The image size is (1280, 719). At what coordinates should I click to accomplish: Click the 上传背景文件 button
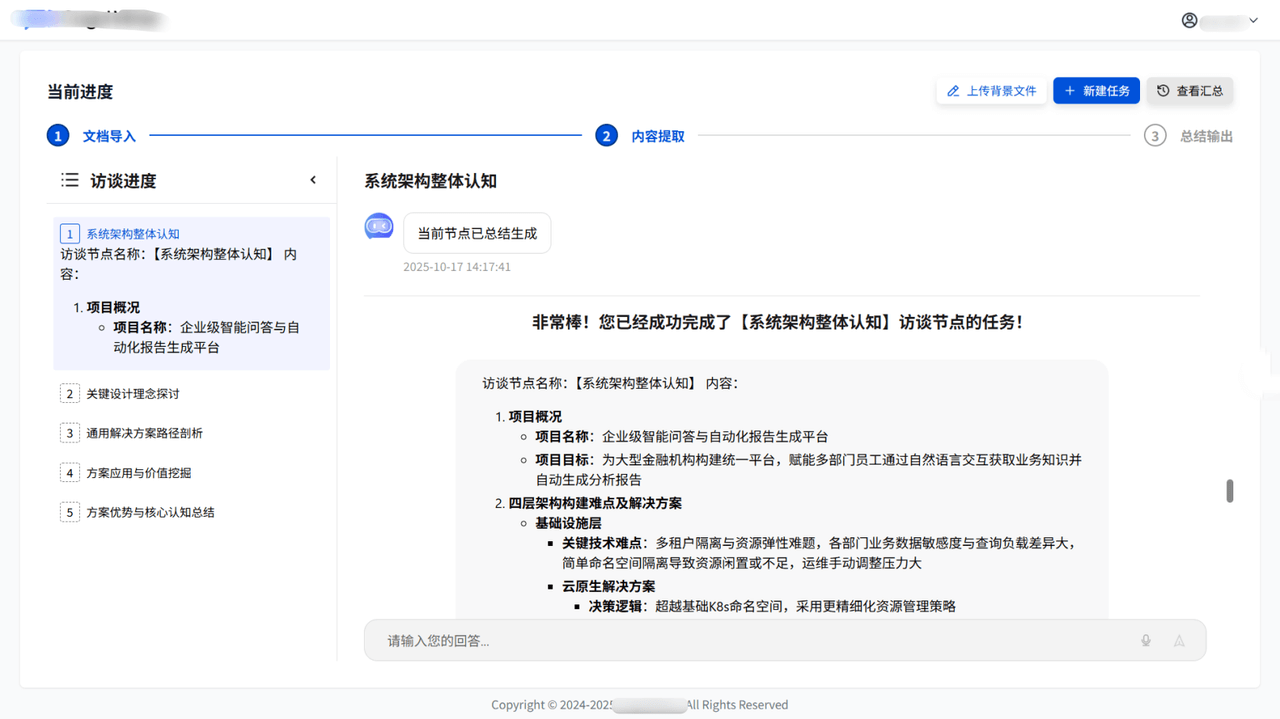(x=991, y=90)
